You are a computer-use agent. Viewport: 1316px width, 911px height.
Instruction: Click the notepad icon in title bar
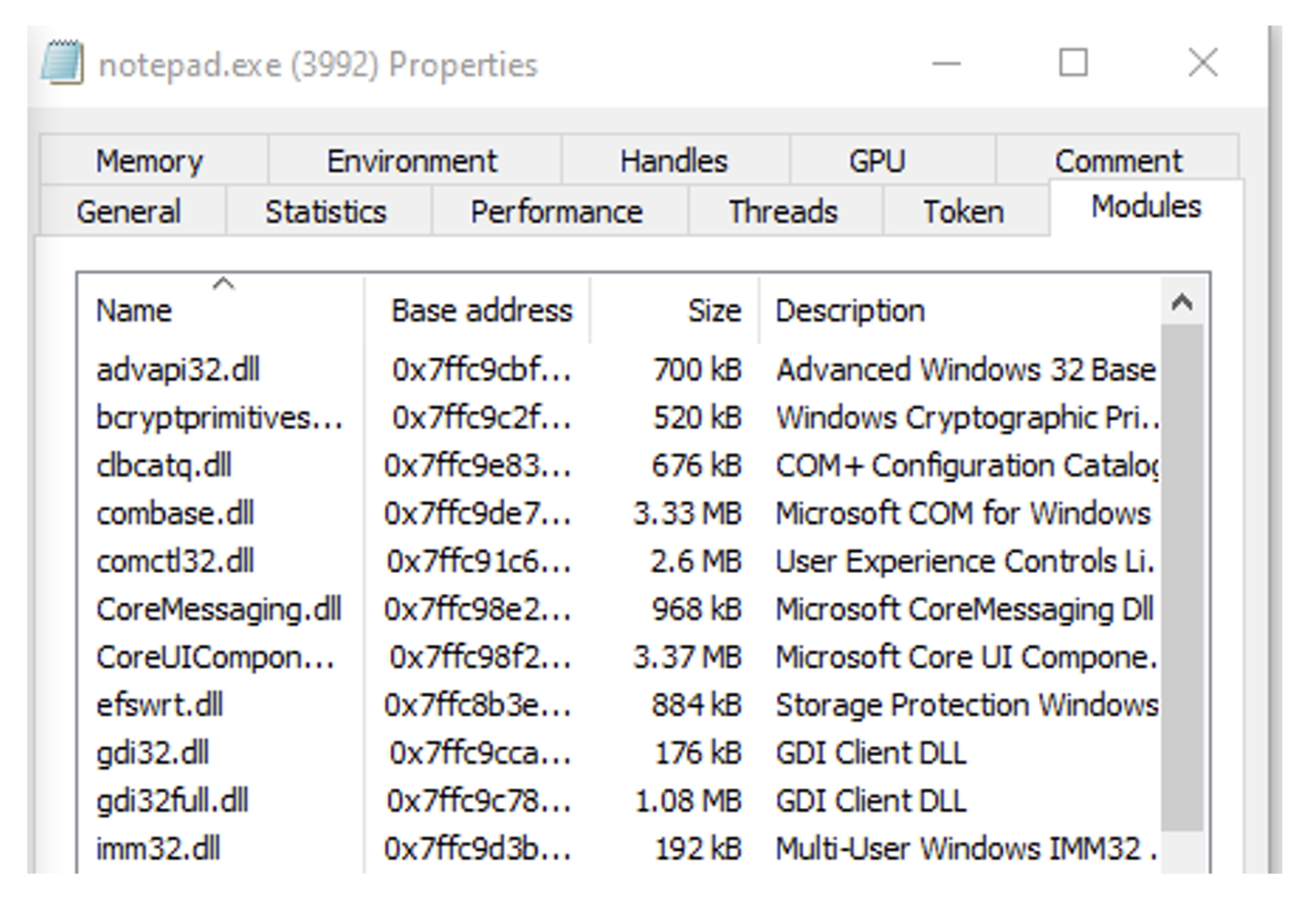tap(62, 64)
